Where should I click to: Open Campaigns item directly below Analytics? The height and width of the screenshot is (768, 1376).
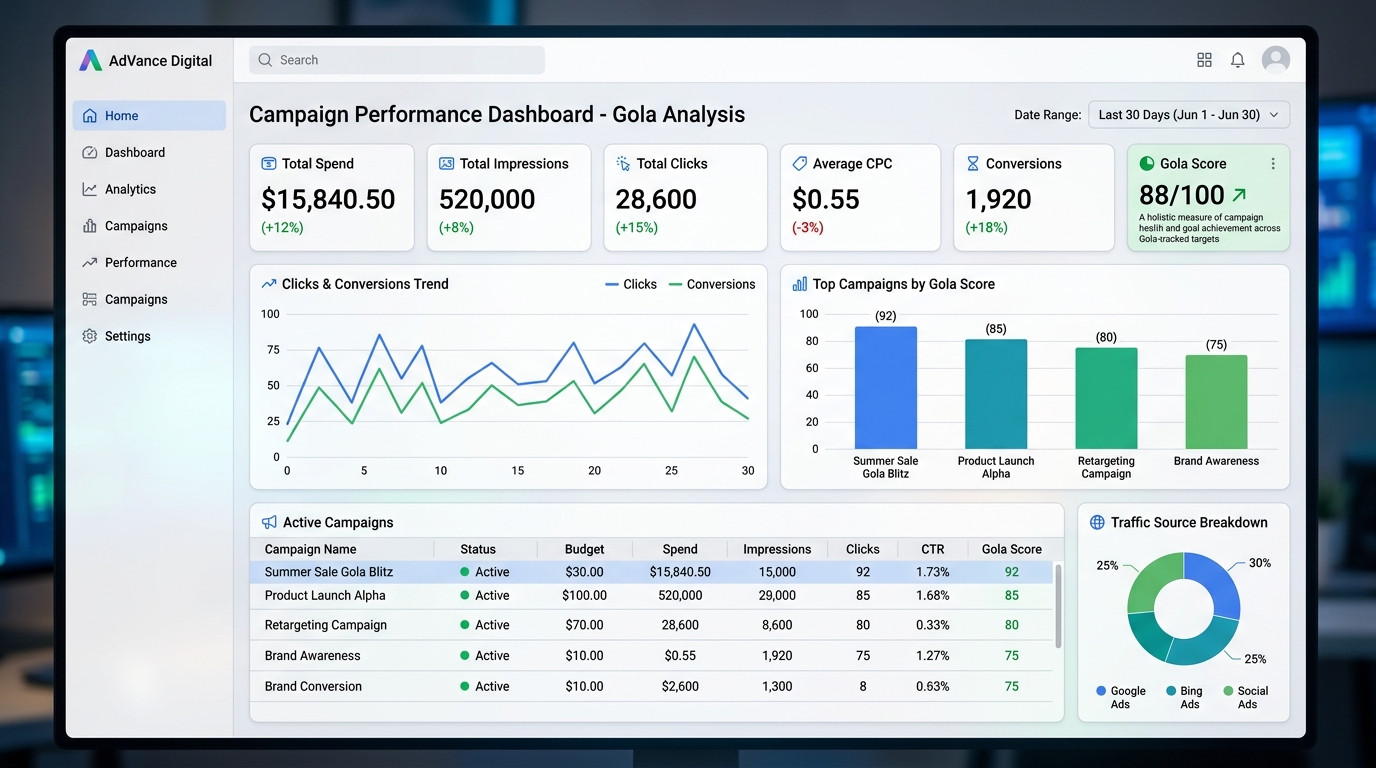click(x=149, y=226)
